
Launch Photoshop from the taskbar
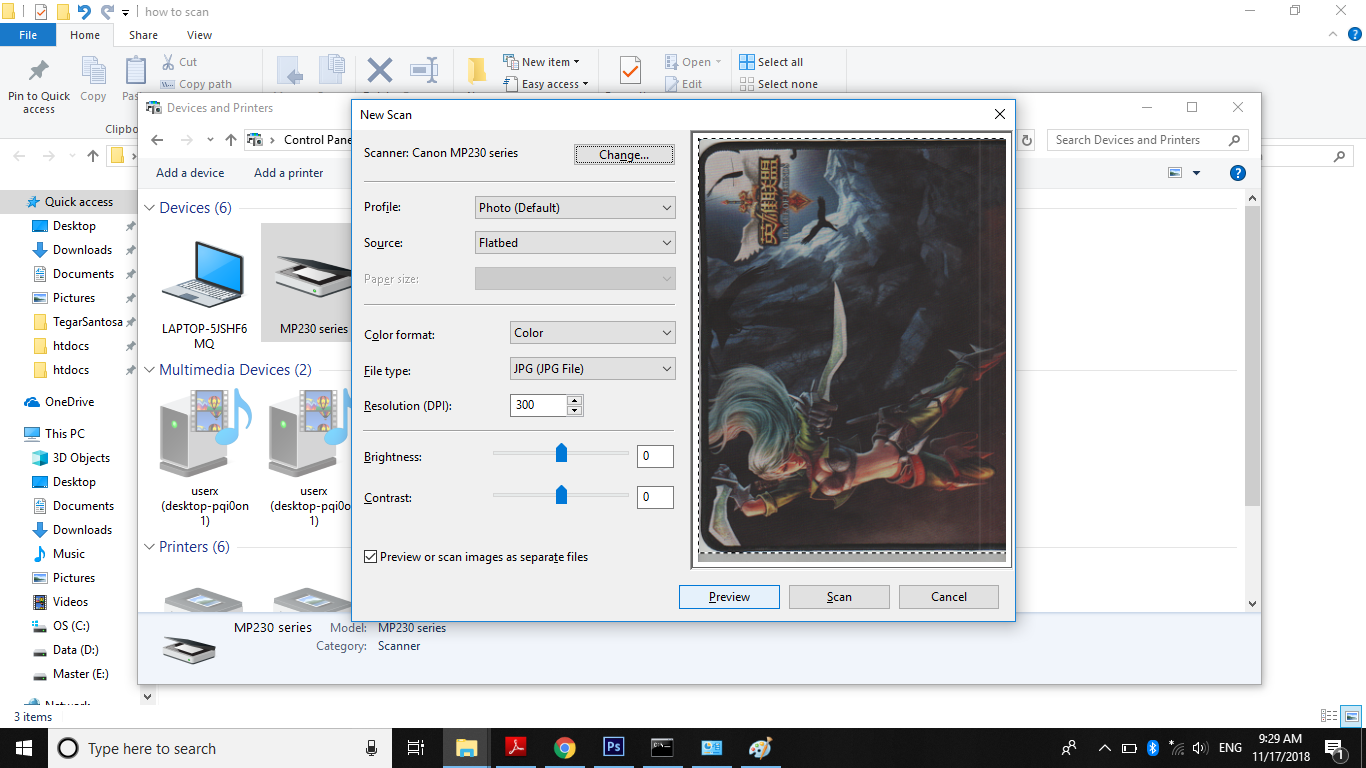[613, 747]
